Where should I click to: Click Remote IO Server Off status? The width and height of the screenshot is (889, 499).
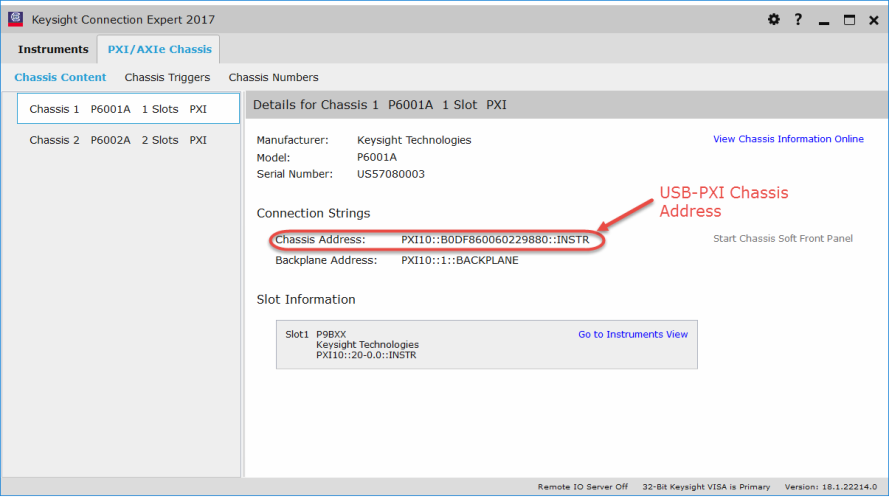[x=582, y=487]
